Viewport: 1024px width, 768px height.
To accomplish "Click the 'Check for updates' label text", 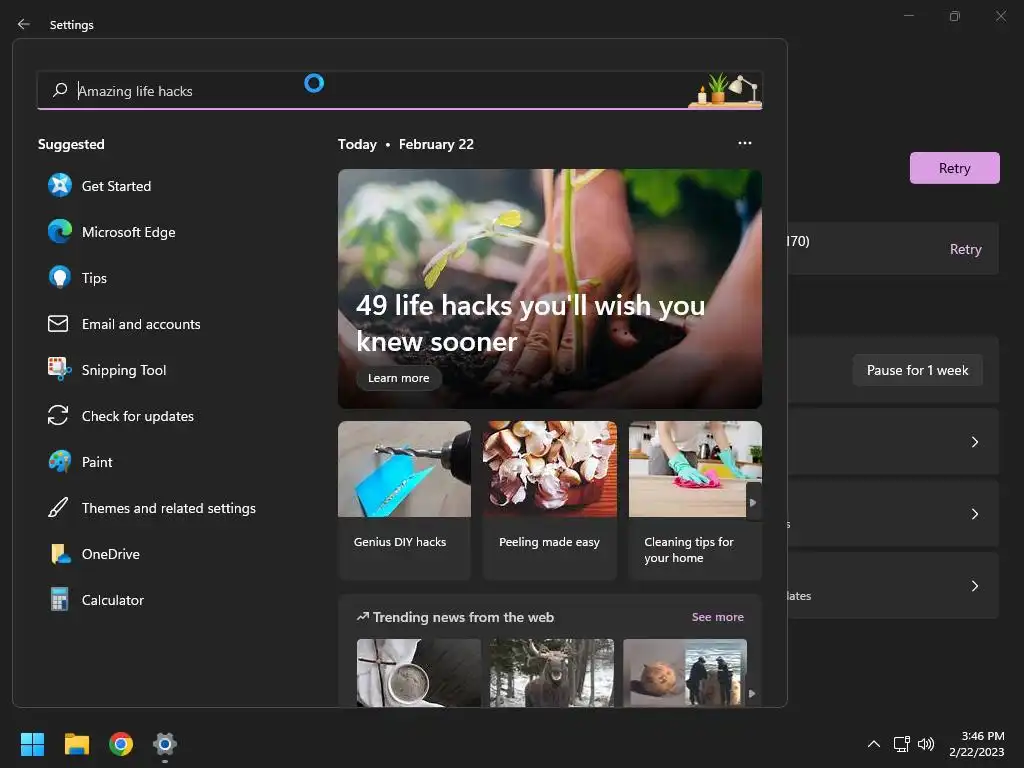I will [x=138, y=416].
